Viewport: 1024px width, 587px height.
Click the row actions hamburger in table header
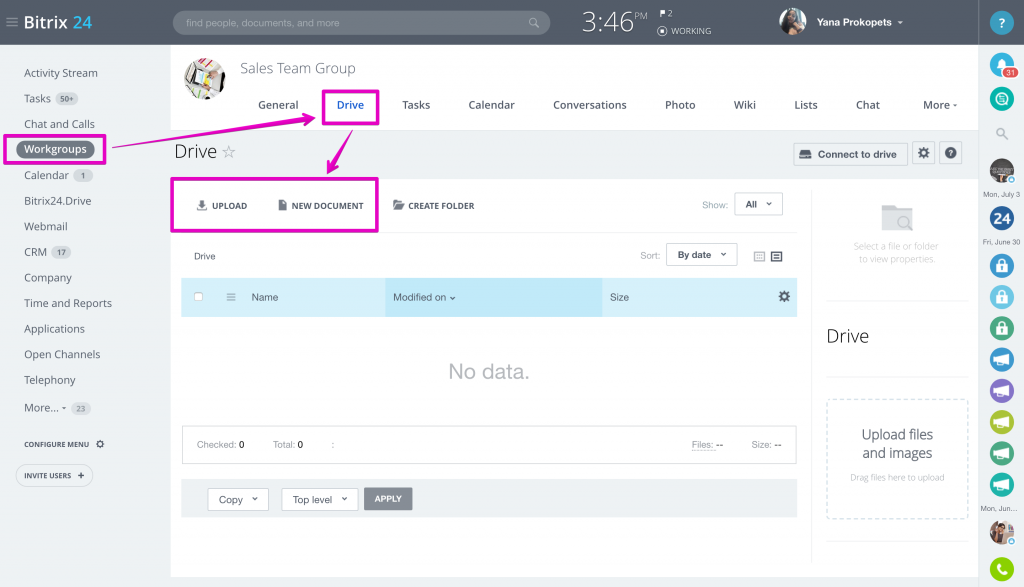click(231, 297)
